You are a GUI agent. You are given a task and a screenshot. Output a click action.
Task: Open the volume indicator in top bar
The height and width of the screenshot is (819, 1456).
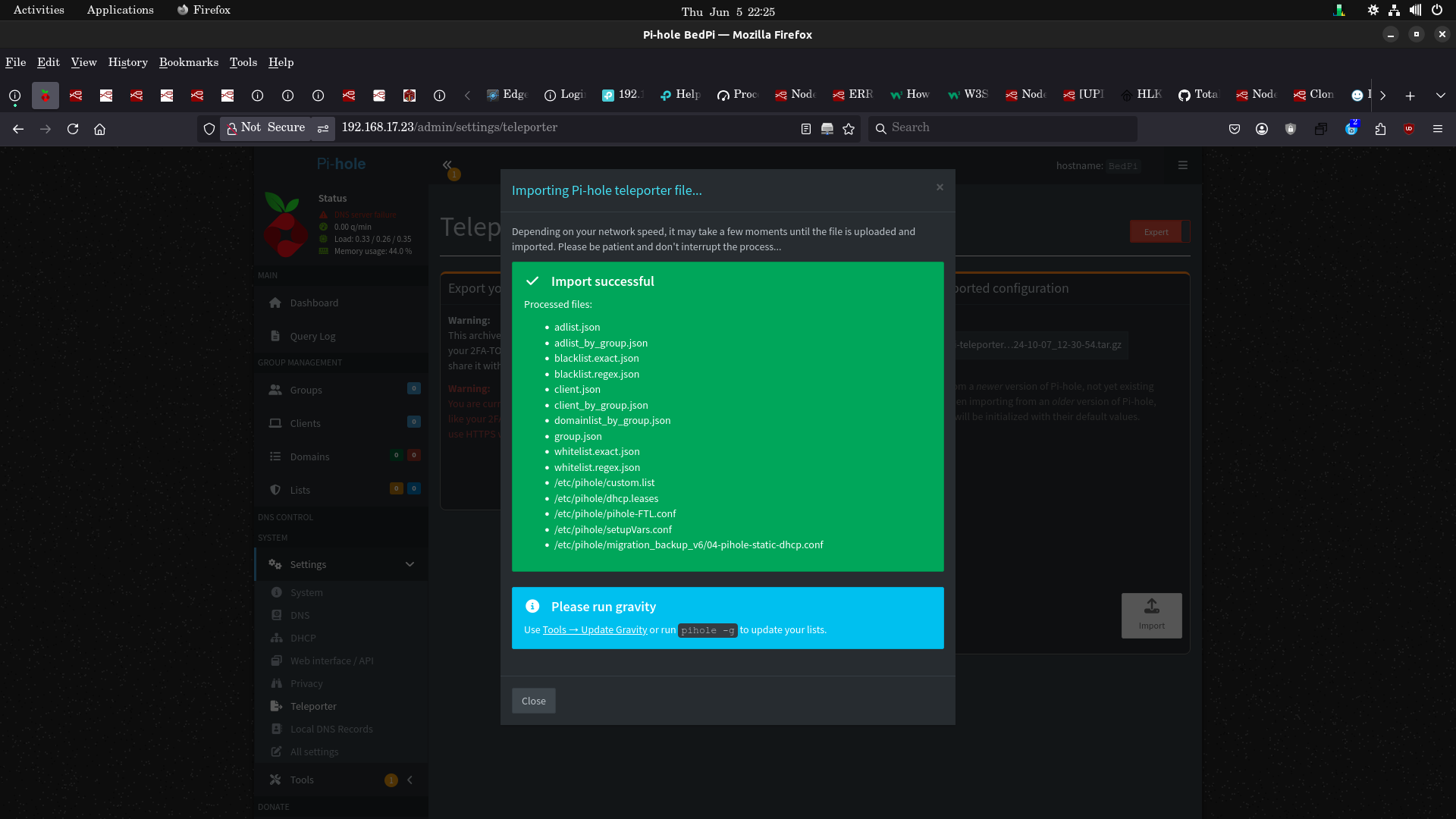1416,10
